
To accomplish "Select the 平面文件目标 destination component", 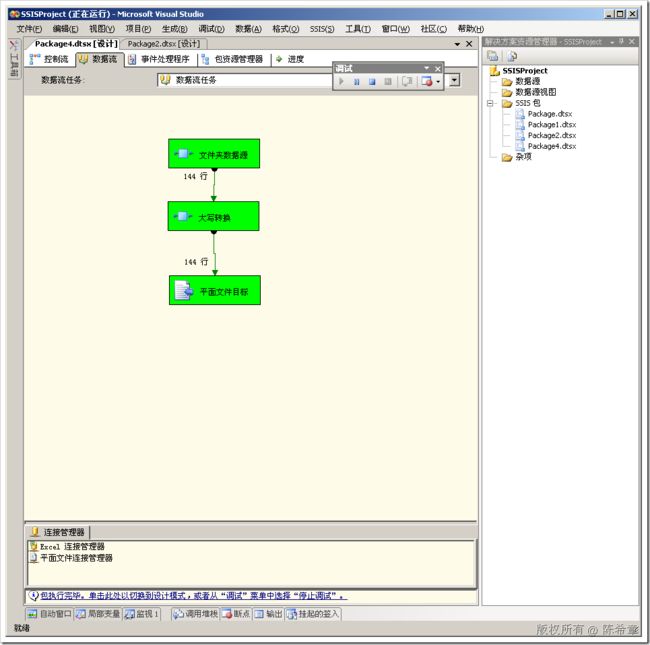I will [215, 290].
